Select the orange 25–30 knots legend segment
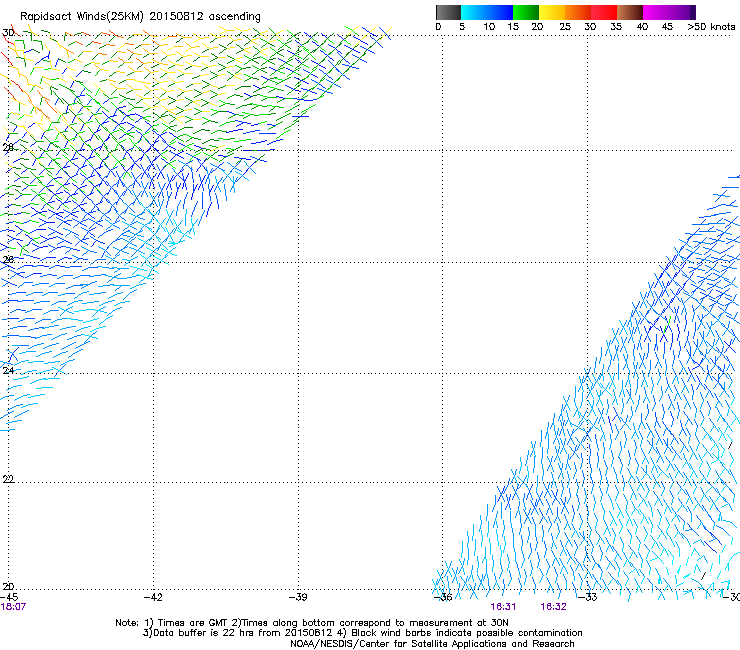The image size is (740, 650). (x=578, y=12)
